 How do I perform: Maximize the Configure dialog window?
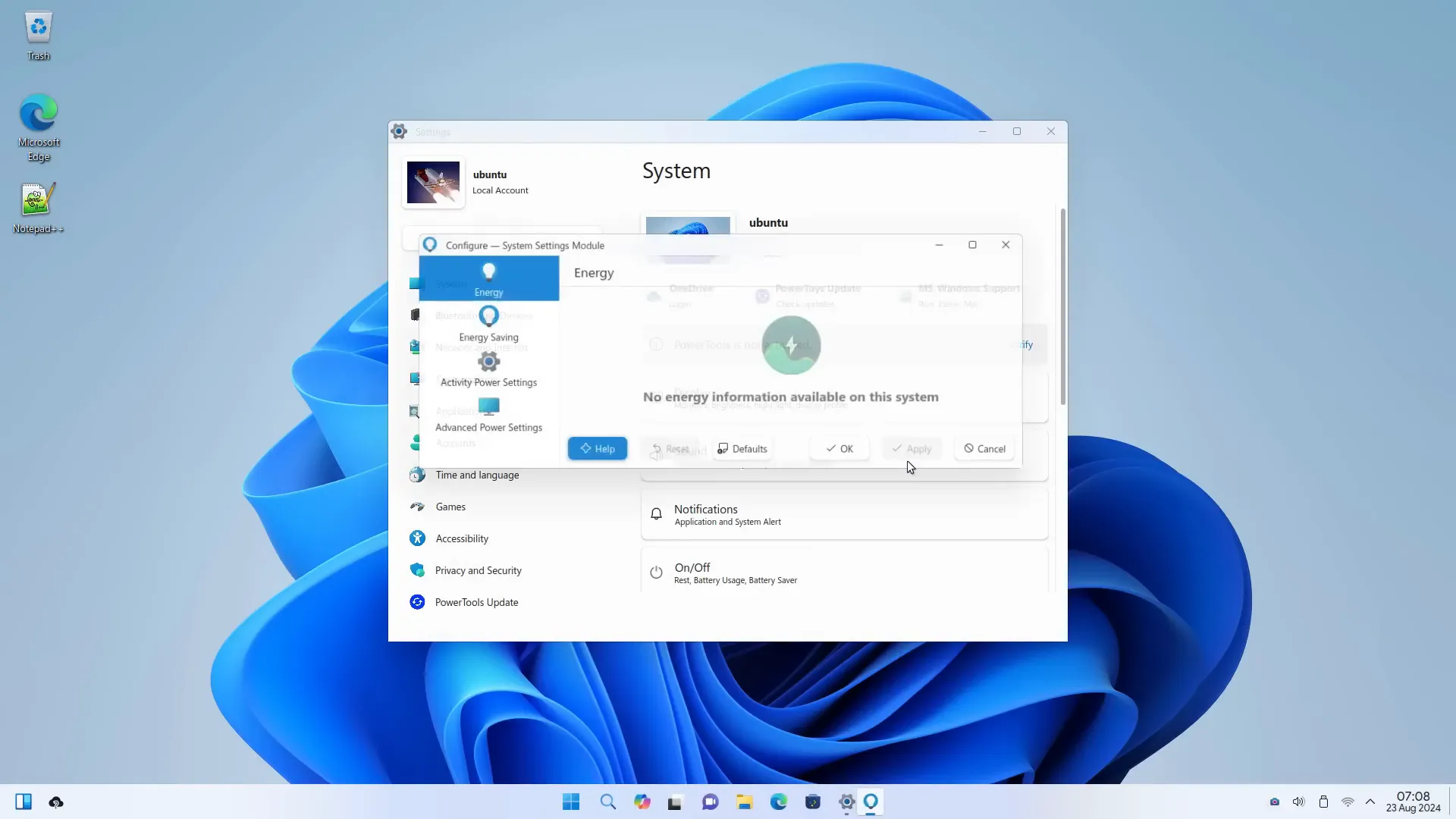point(972,245)
